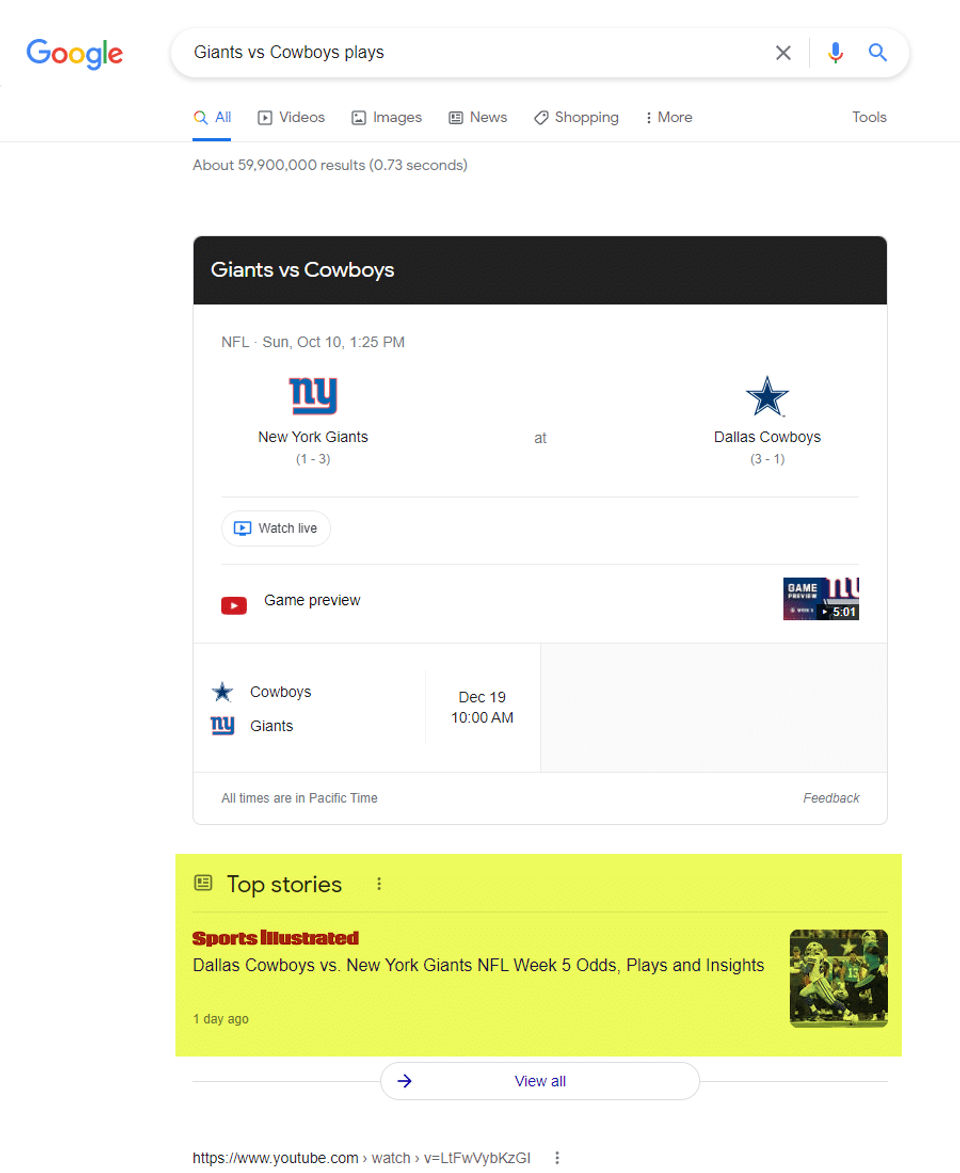Click the Giants vs Cowboys card header
This screenshot has width=960, height=1173.
pos(539,270)
